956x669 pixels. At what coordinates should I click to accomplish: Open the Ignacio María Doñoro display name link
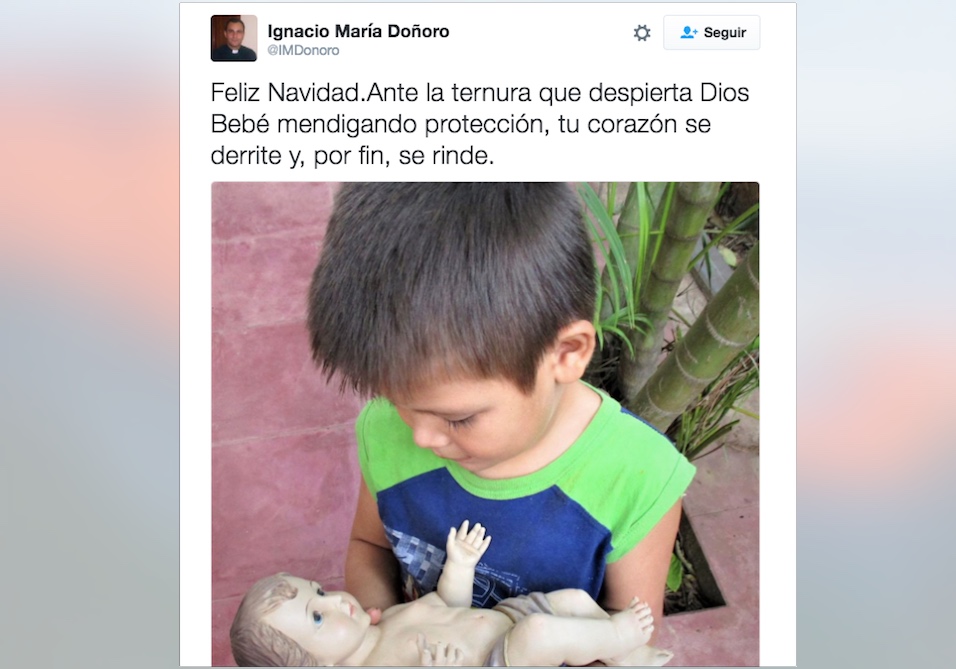tap(358, 31)
